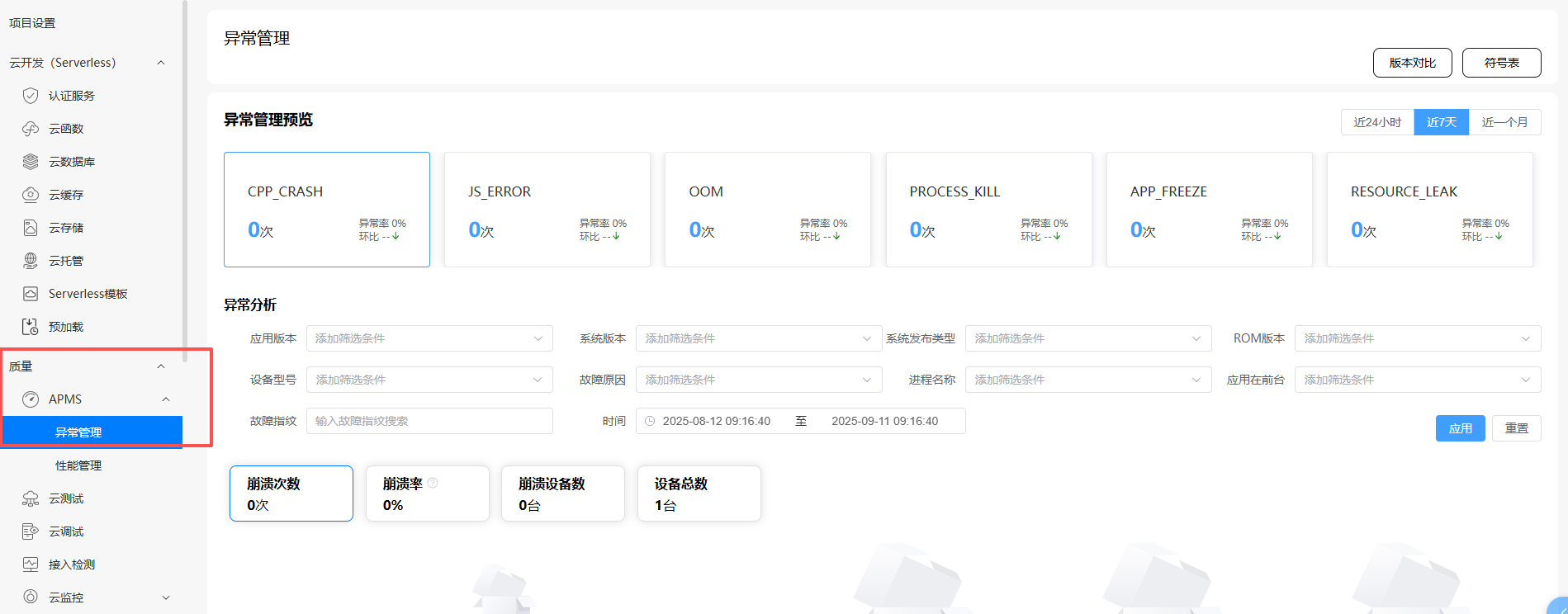
Task: Click the 云数据库 stacked layers icon
Action: coord(31,162)
